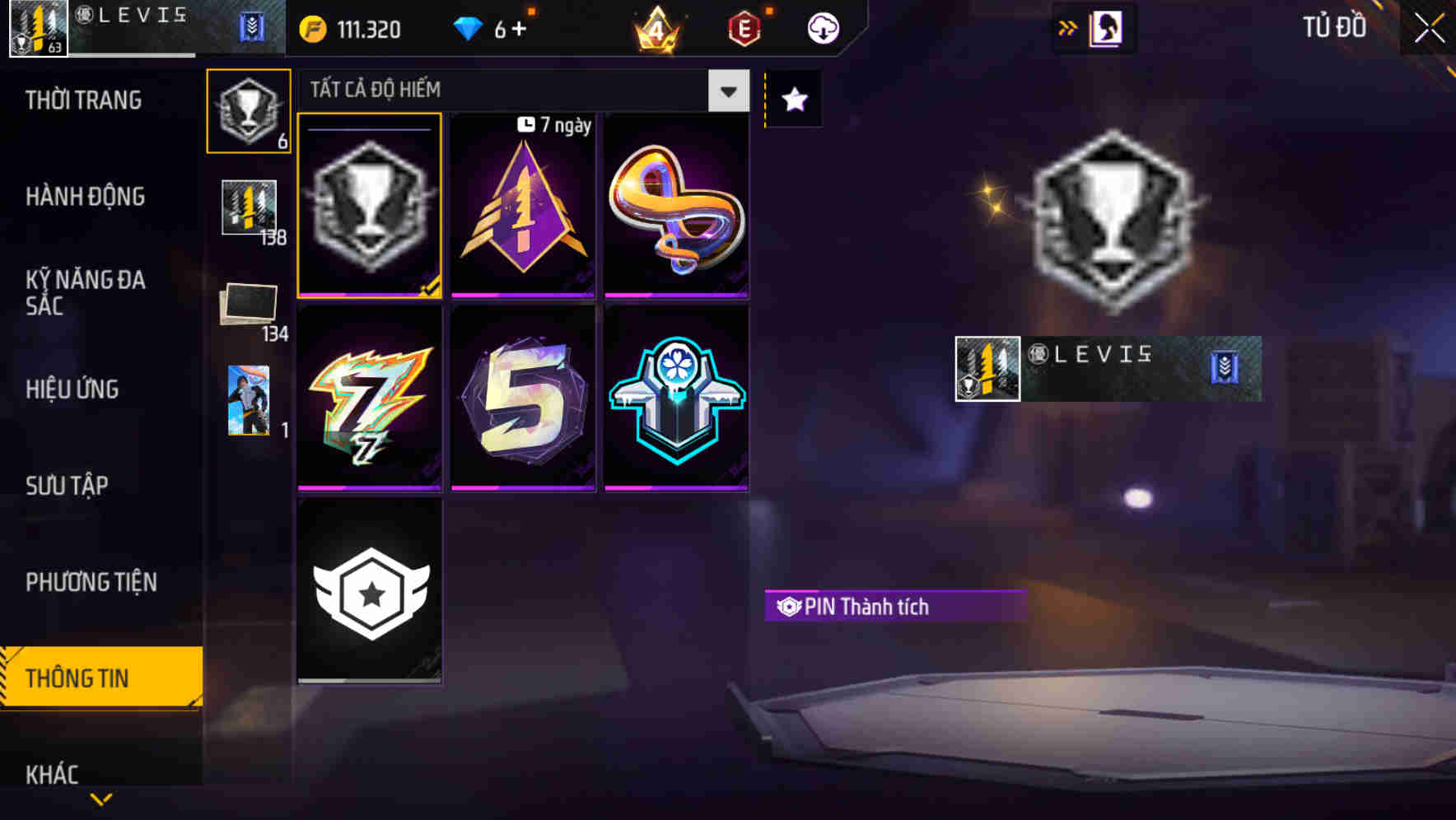Switch to the avatar category with count 138

(x=250, y=211)
